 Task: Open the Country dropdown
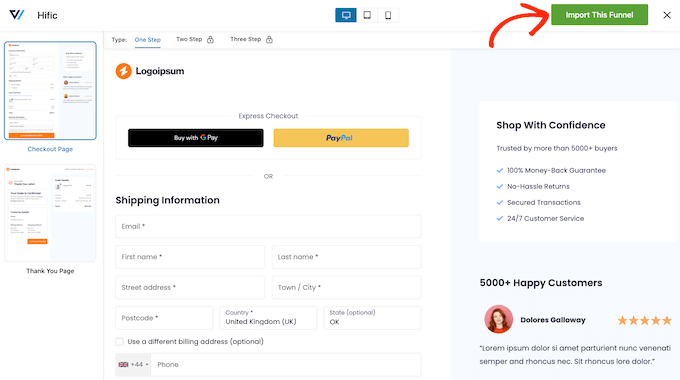click(x=268, y=318)
